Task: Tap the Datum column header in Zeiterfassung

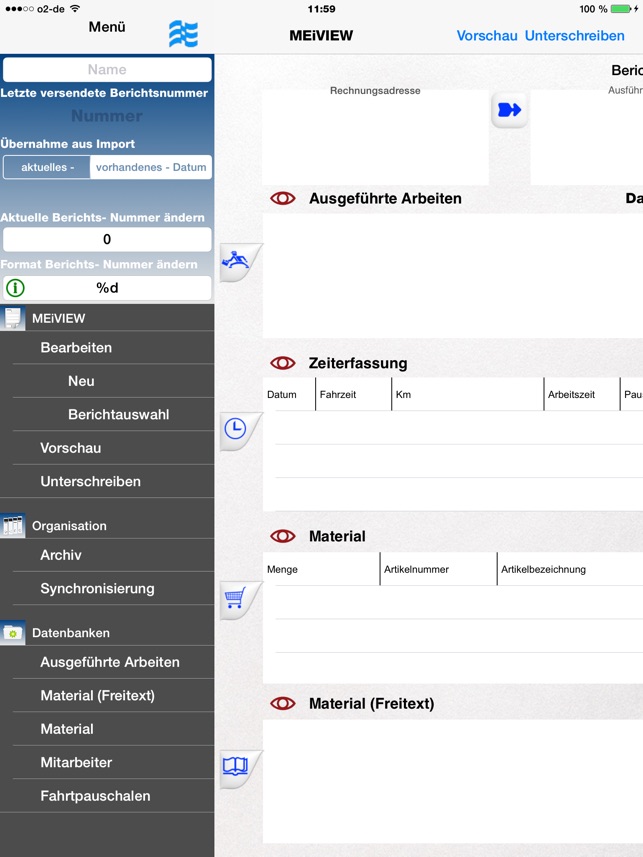Action: click(x=289, y=394)
